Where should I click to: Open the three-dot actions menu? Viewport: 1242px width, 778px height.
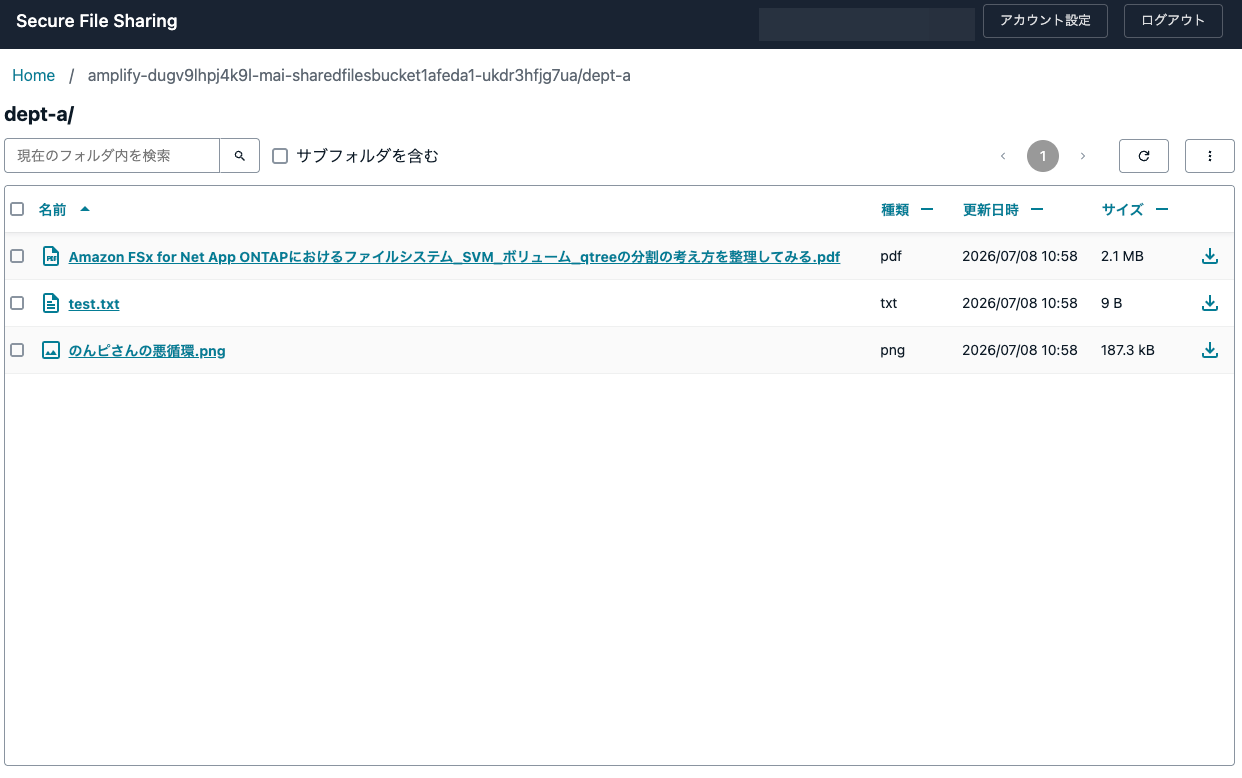[x=1210, y=156]
